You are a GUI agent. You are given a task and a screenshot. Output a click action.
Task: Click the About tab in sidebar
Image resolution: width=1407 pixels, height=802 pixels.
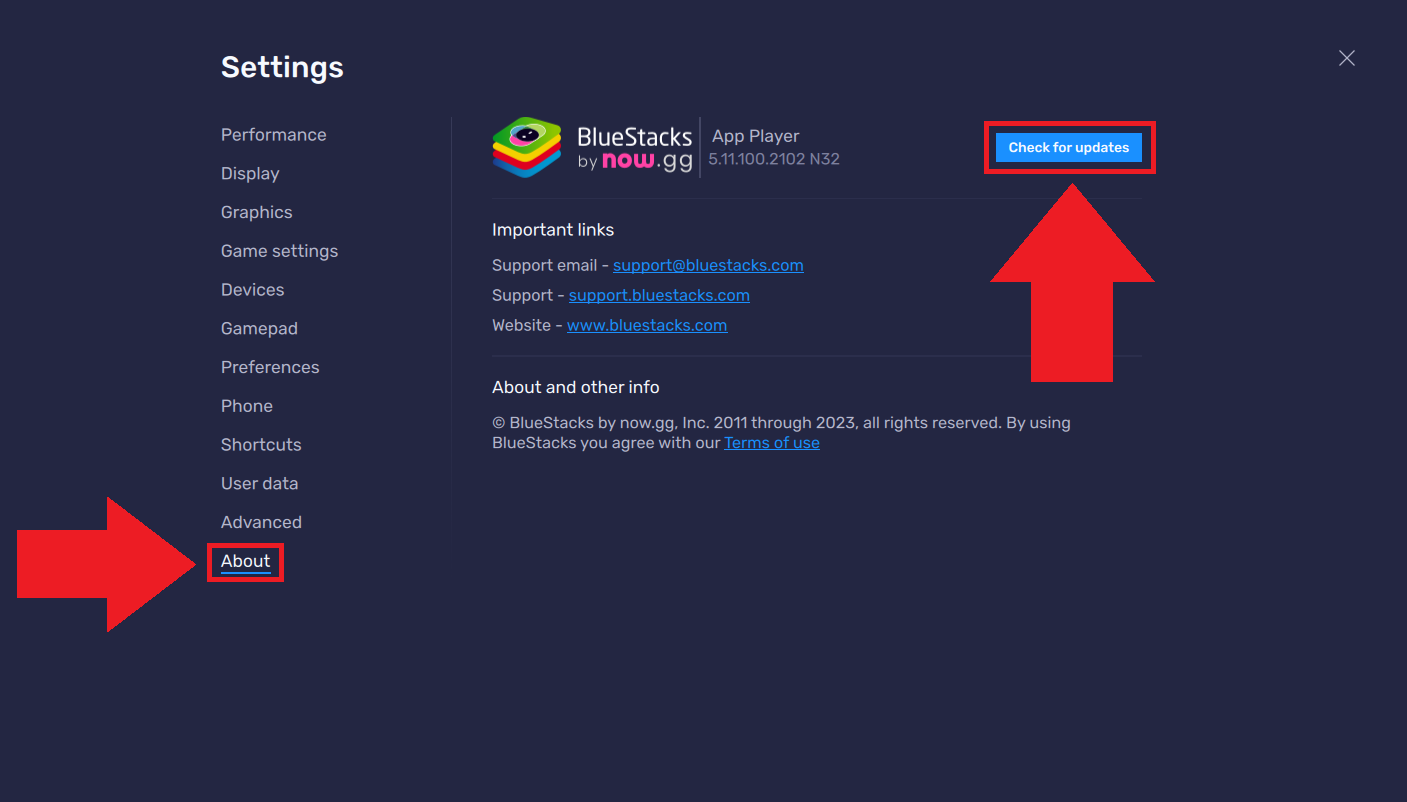245,561
